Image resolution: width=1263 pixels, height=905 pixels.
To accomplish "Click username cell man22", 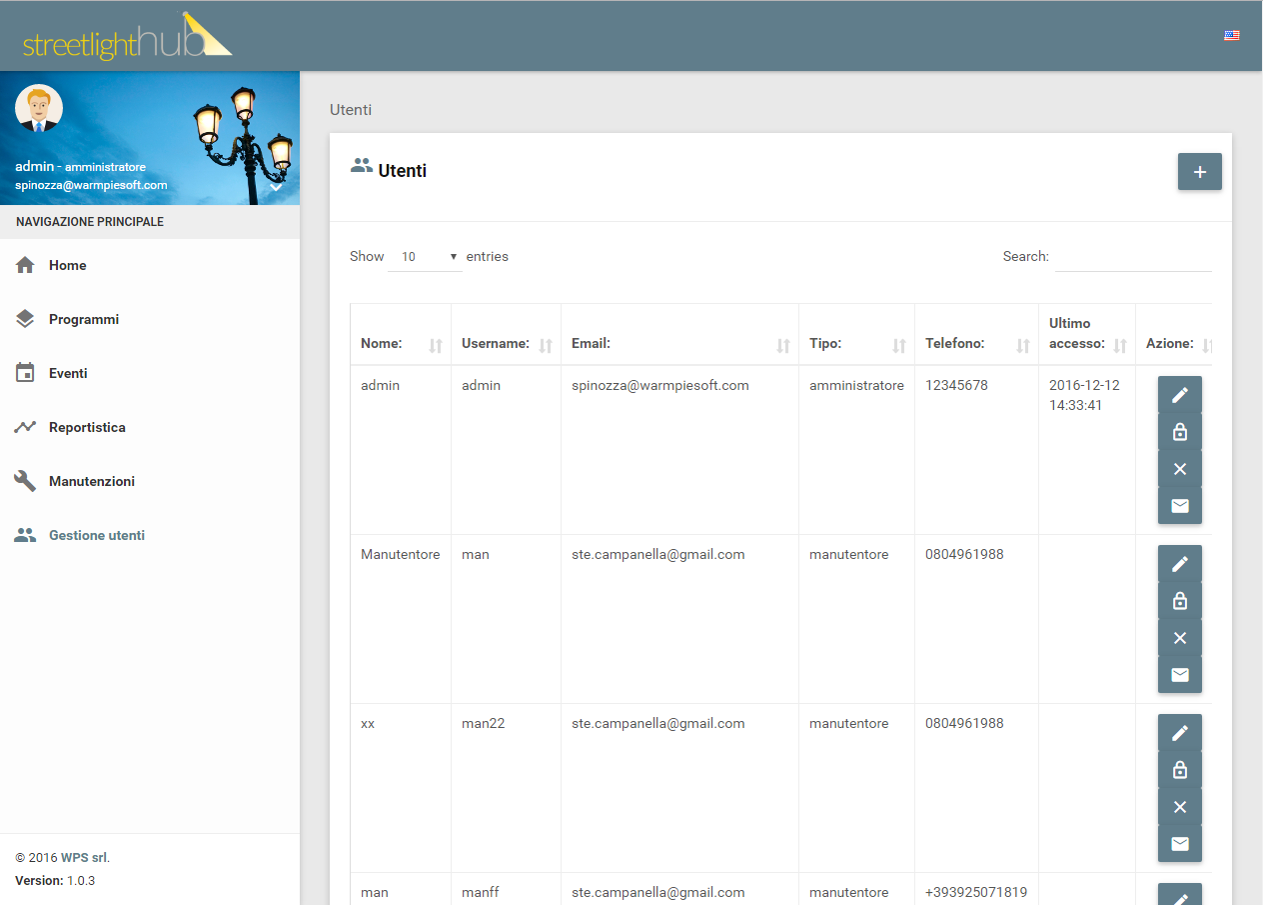I will (x=483, y=723).
